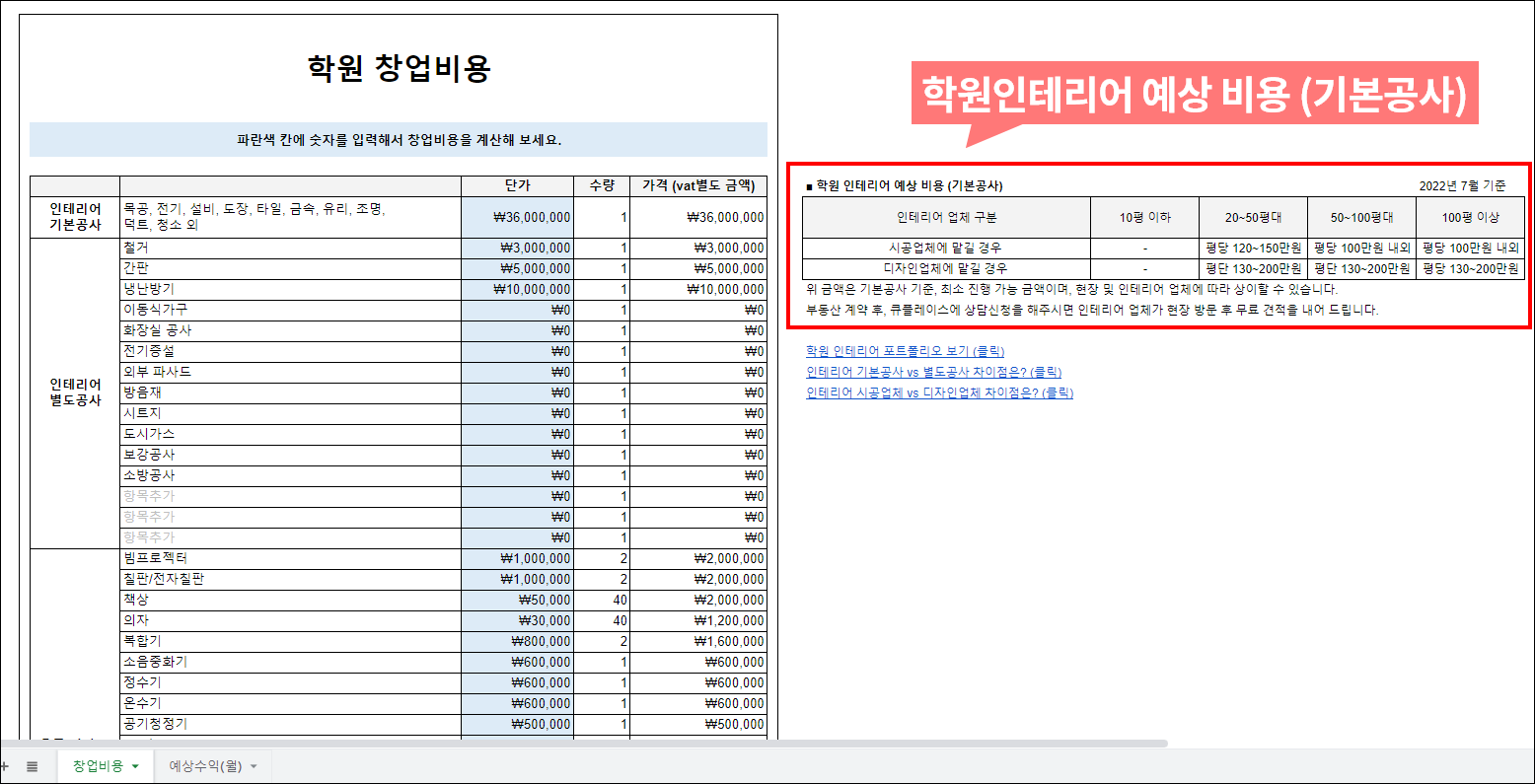Select the 철거 unit price cell ₩3,000,000
1535x784 pixels.
point(517,249)
